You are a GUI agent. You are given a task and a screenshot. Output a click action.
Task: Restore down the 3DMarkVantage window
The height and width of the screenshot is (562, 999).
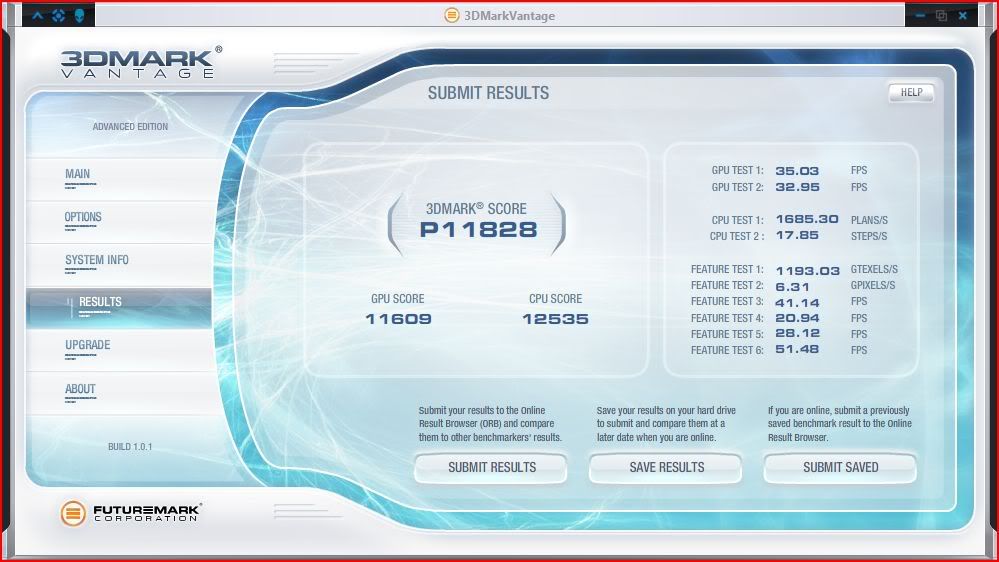[941, 15]
